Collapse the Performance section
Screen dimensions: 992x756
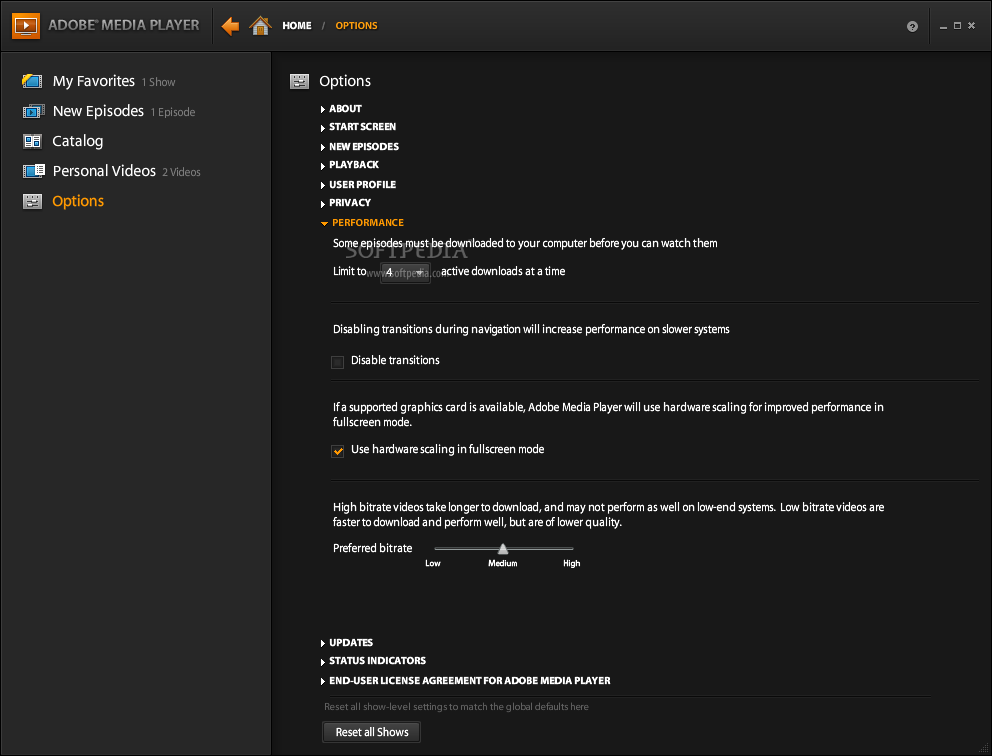362,223
